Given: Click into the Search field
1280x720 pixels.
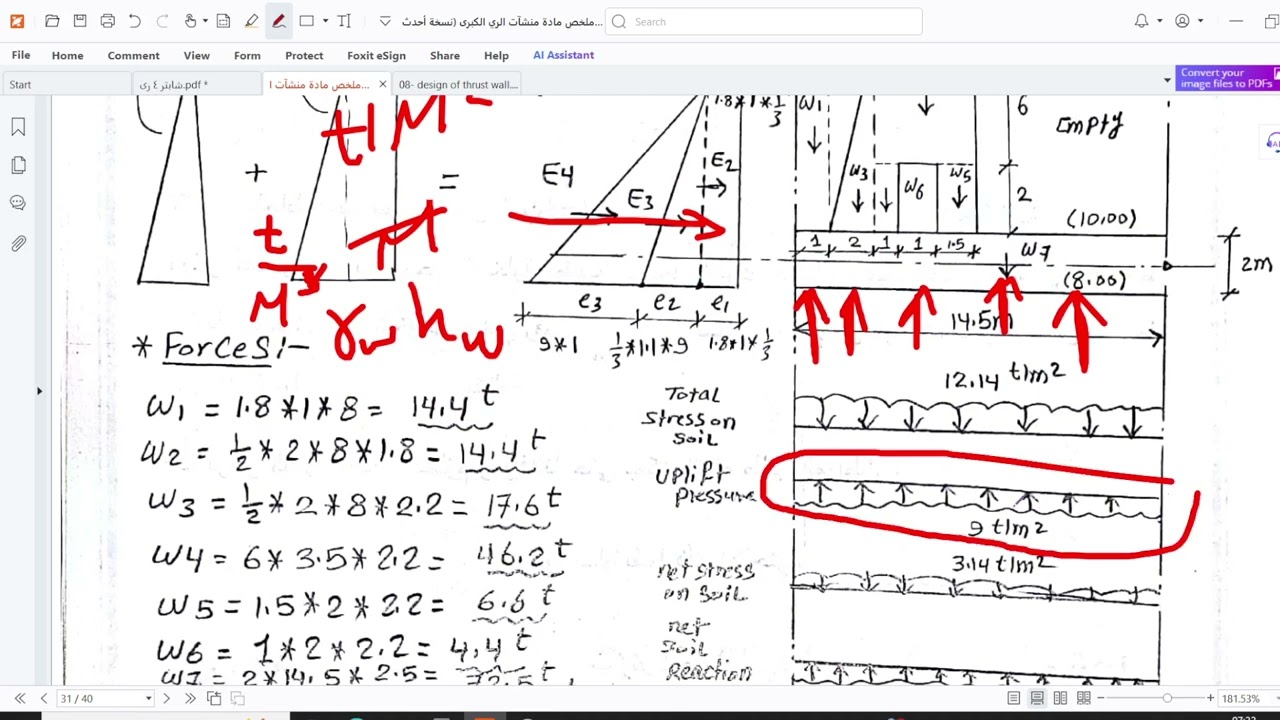Looking at the screenshot, I should coord(764,21).
